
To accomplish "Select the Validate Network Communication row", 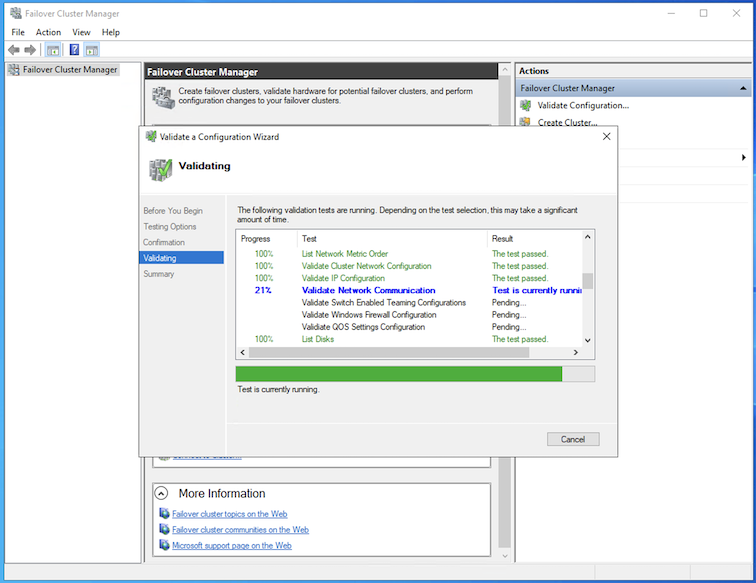I will pyautogui.click(x=409, y=290).
